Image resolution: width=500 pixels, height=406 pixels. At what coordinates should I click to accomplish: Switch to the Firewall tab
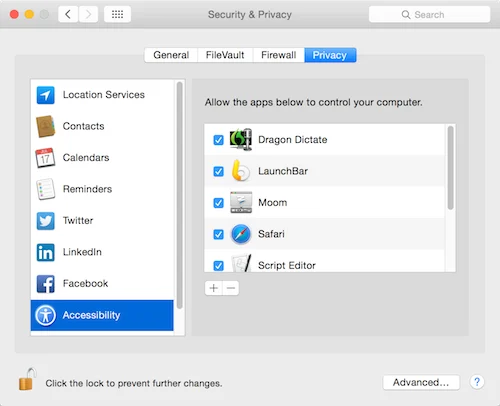coord(279,55)
